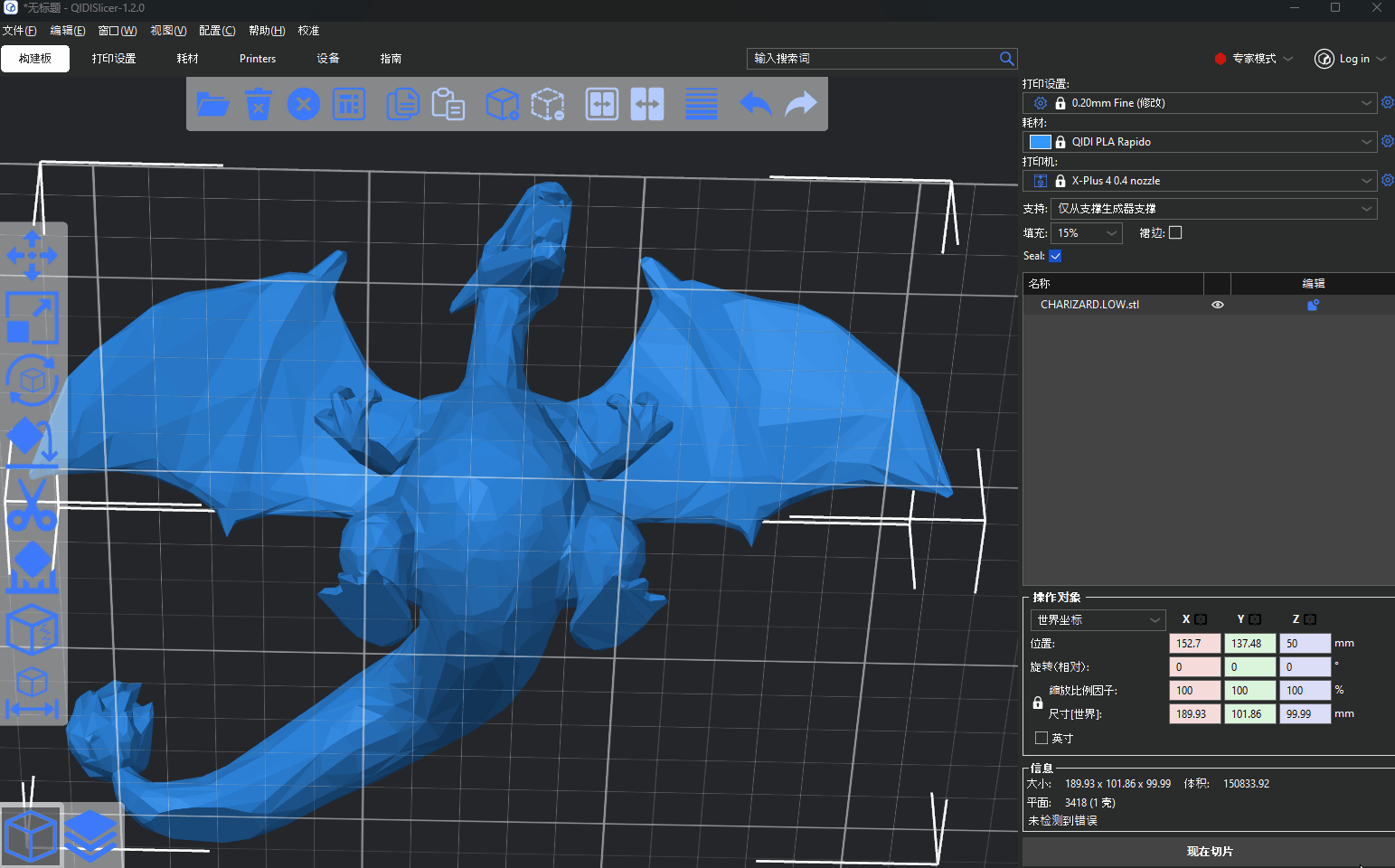Toggle X axis mirror icon
The image size is (1395, 868).
pyautogui.click(x=1201, y=619)
